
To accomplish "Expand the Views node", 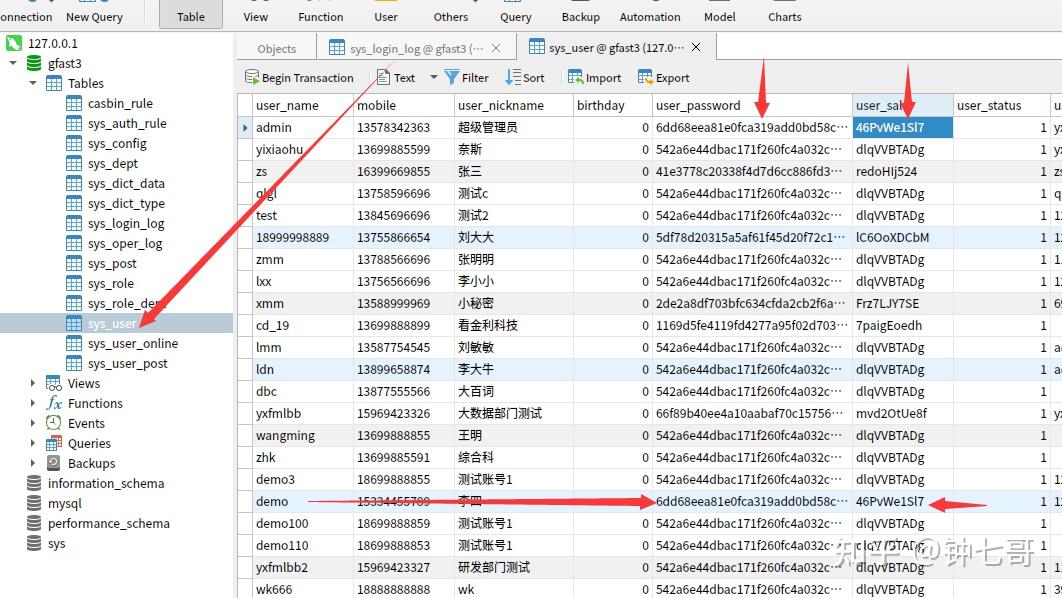I will pyautogui.click(x=33, y=383).
